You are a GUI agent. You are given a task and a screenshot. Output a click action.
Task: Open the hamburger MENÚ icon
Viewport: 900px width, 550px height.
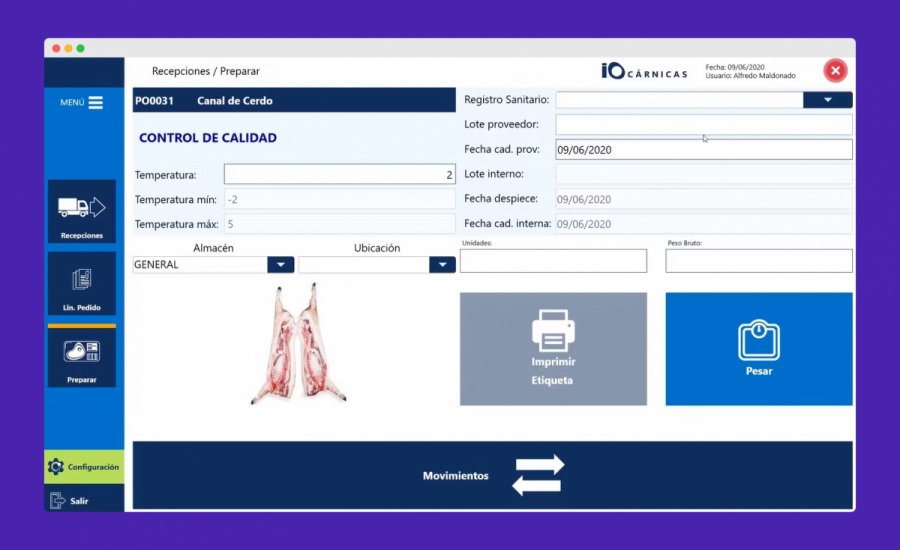tap(95, 102)
